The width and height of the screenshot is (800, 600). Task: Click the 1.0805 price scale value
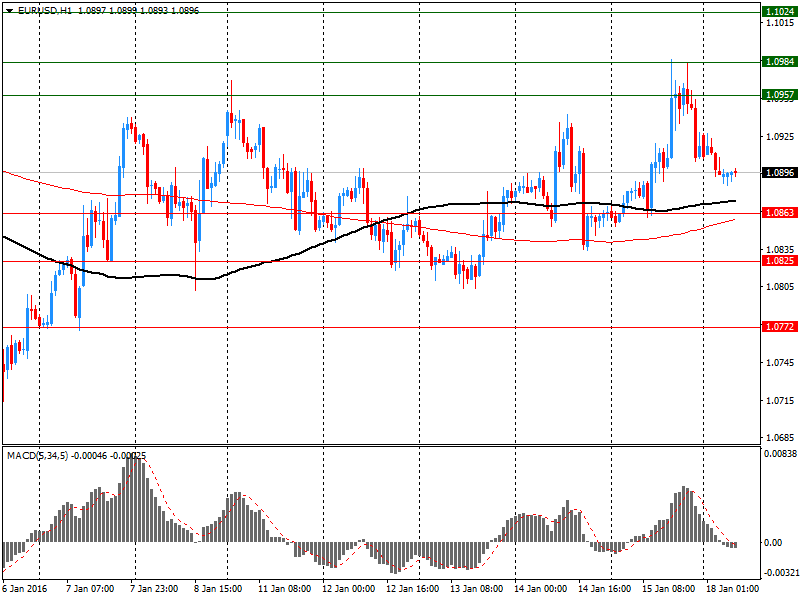[780, 287]
